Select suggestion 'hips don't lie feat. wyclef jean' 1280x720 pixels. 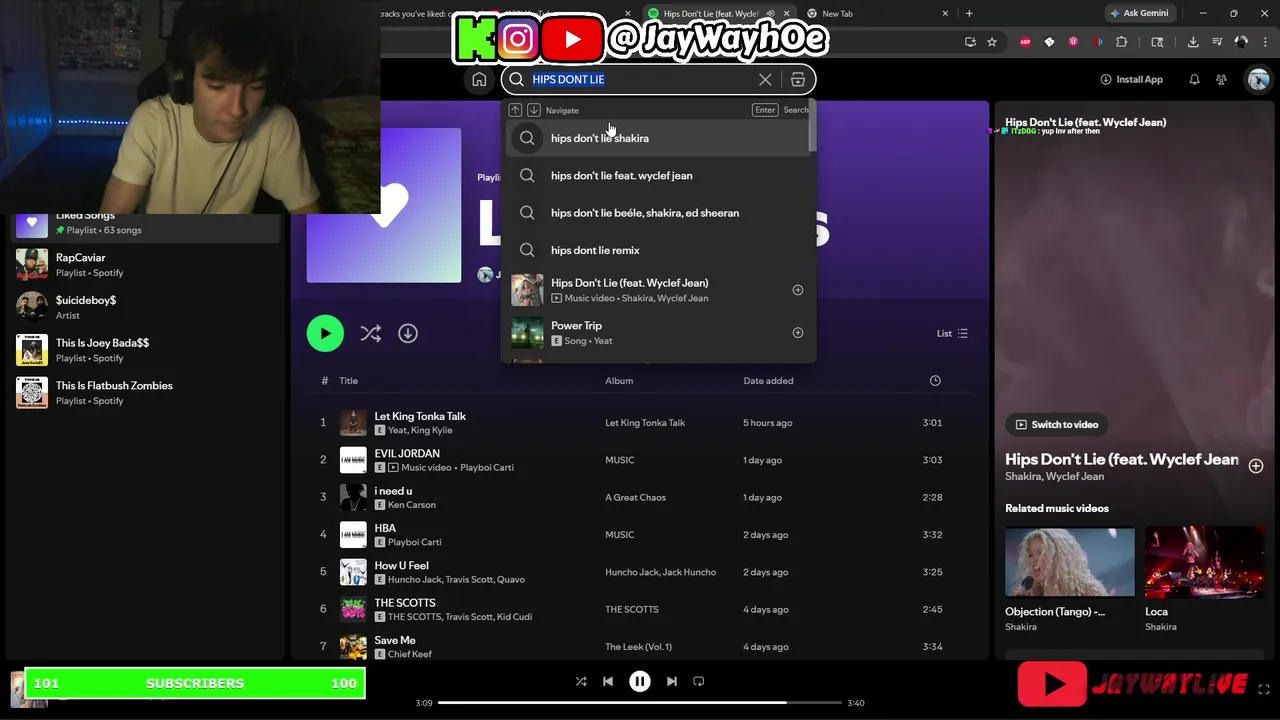[x=658, y=175]
